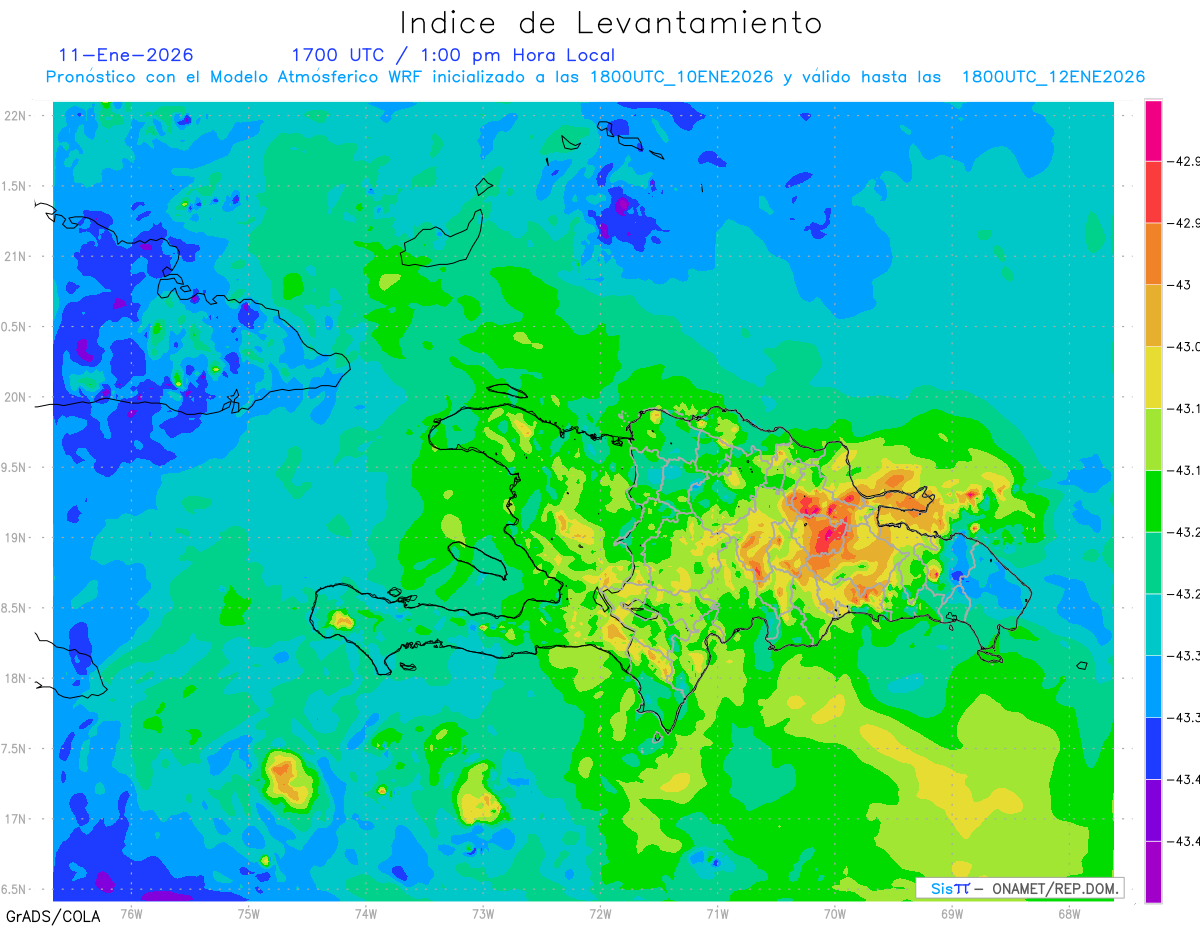Click the '68W' longitude label
Image resolution: width=1200 pixels, height=927 pixels.
tap(1069, 913)
